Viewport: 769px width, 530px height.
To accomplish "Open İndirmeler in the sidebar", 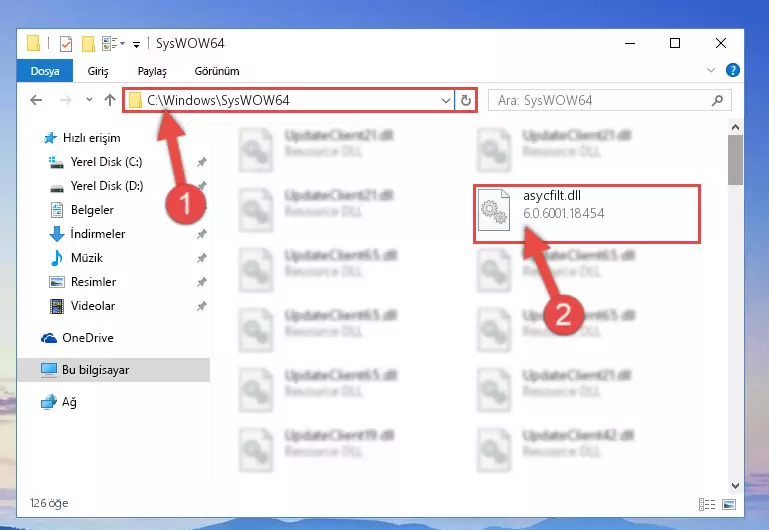I will 98,234.
